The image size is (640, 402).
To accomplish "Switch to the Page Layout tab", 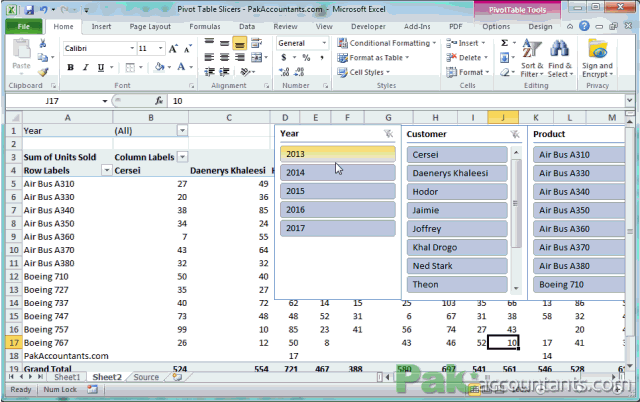I will click(150, 27).
